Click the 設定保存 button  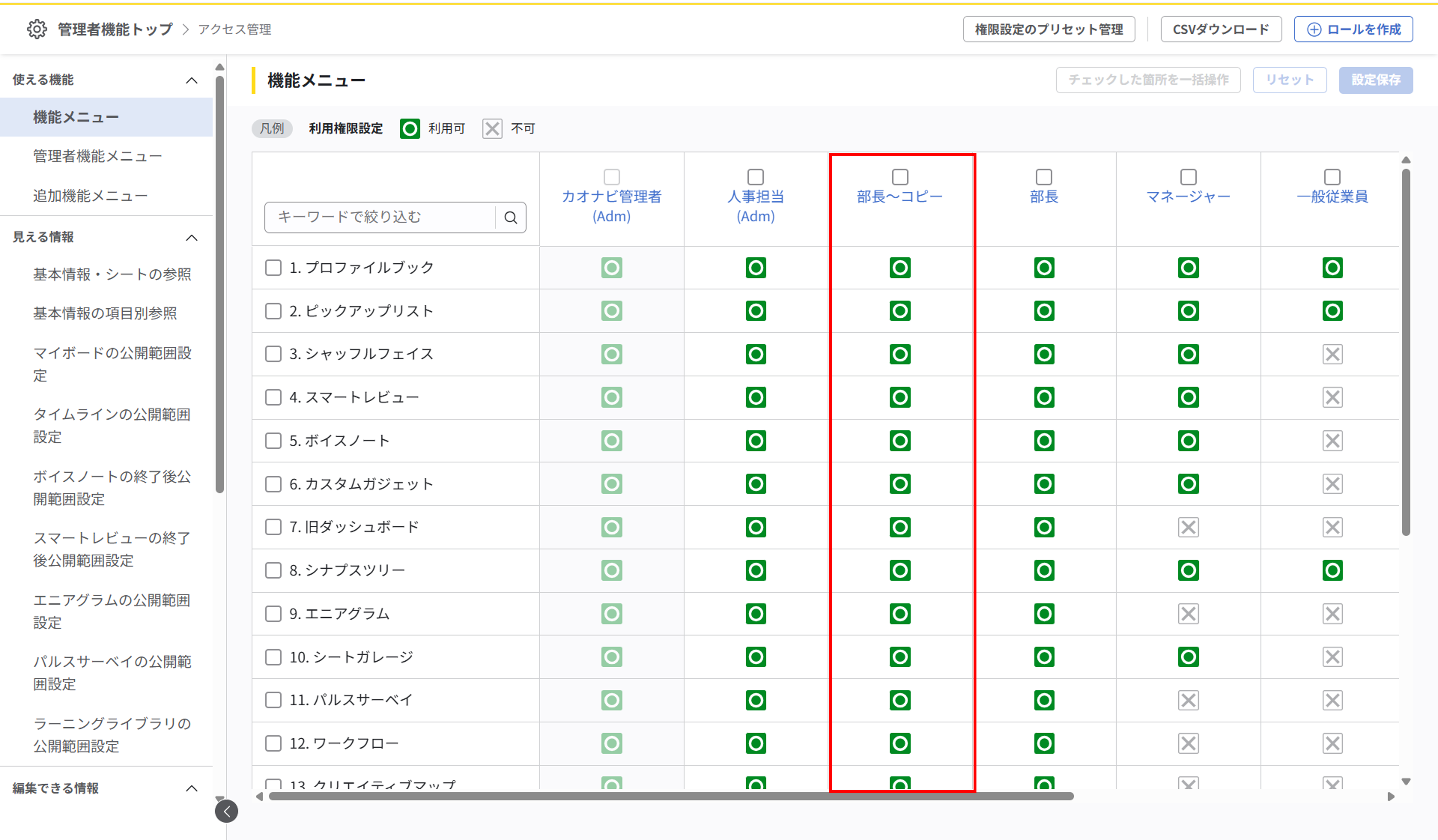tap(1376, 80)
